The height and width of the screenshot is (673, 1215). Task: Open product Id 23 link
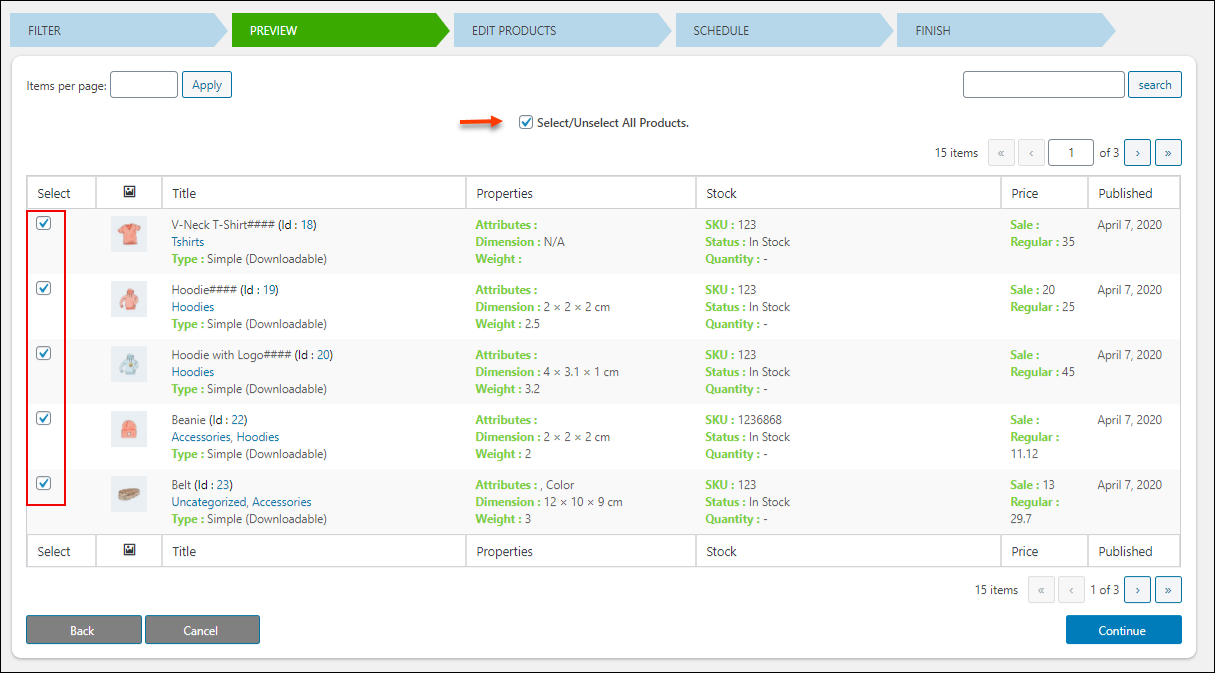224,485
